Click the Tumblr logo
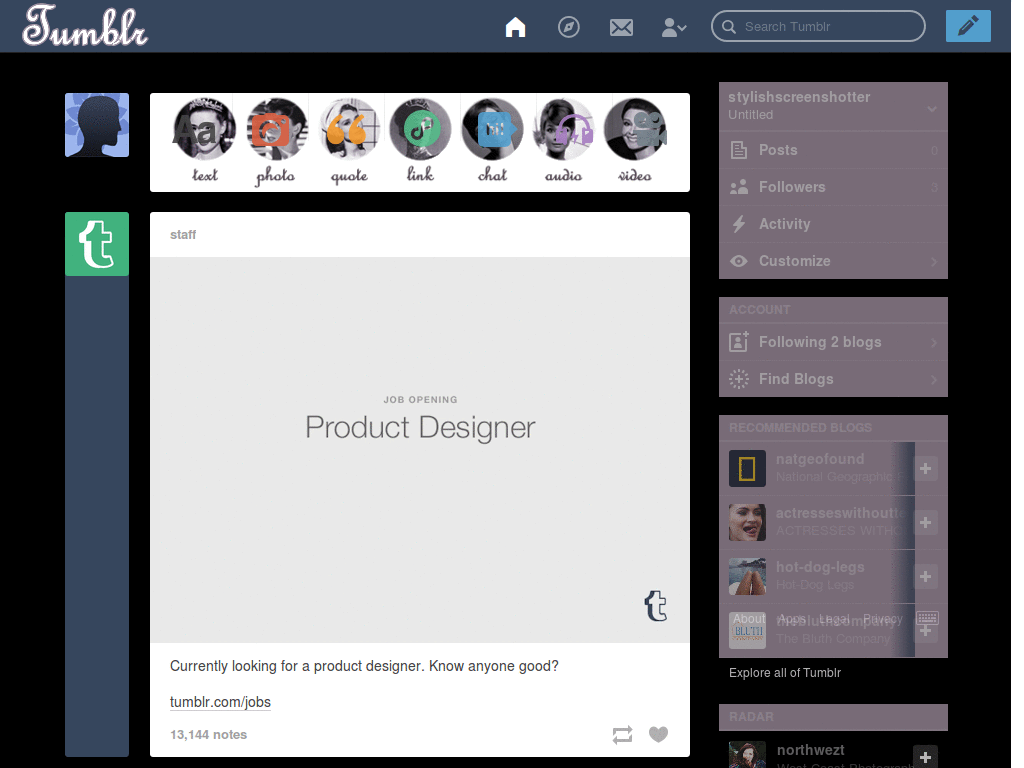 86,26
